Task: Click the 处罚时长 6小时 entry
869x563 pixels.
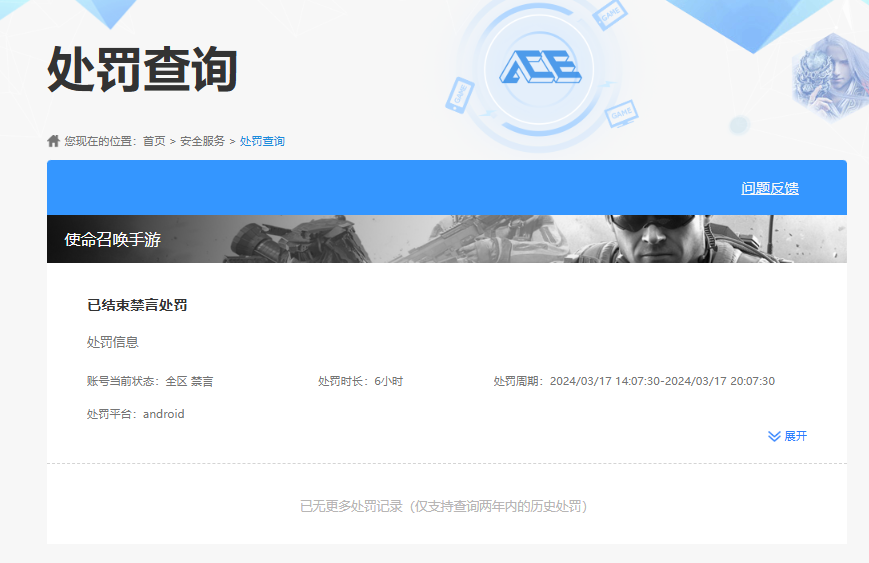Action: pyautogui.click(x=360, y=381)
